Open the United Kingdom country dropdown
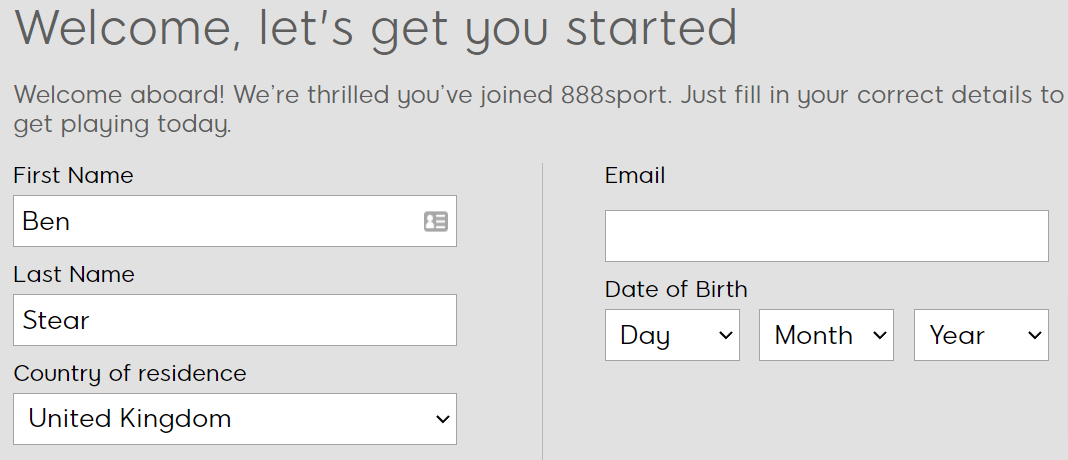1068x460 pixels. point(234,419)
